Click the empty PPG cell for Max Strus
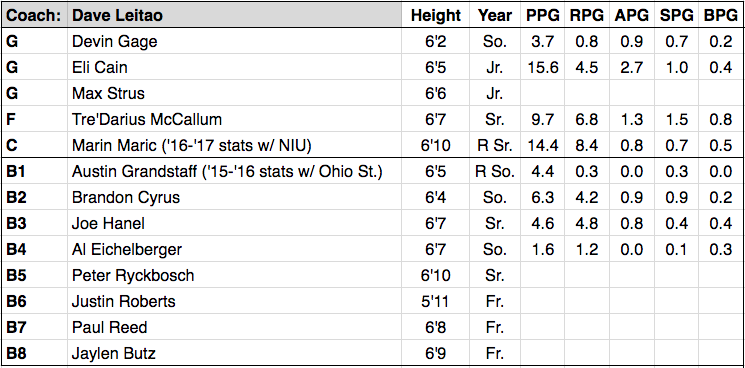The width and height of the screenshot is (745, 368). (x=543, y=93)
